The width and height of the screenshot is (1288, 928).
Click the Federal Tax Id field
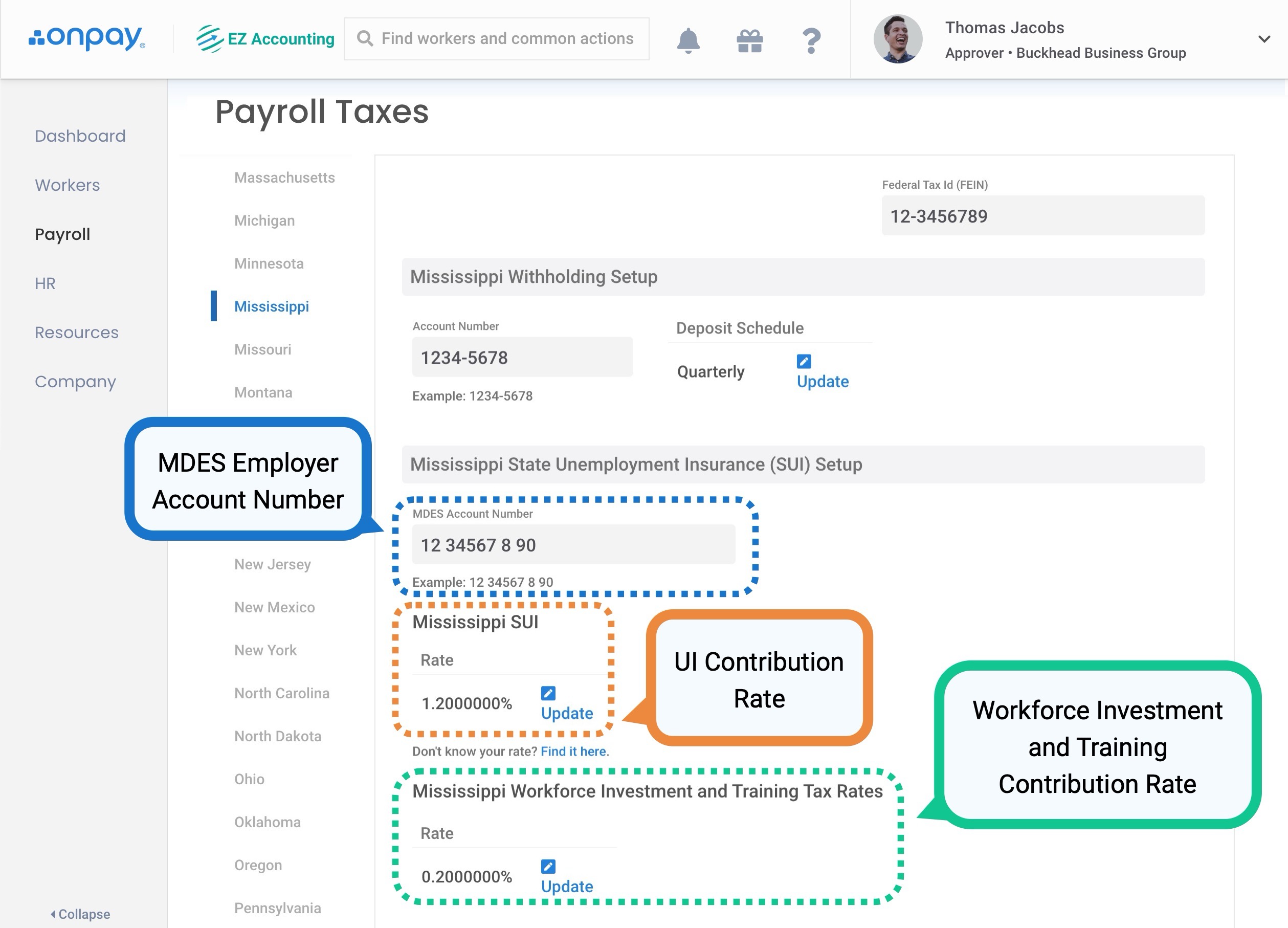[1042, 216]
